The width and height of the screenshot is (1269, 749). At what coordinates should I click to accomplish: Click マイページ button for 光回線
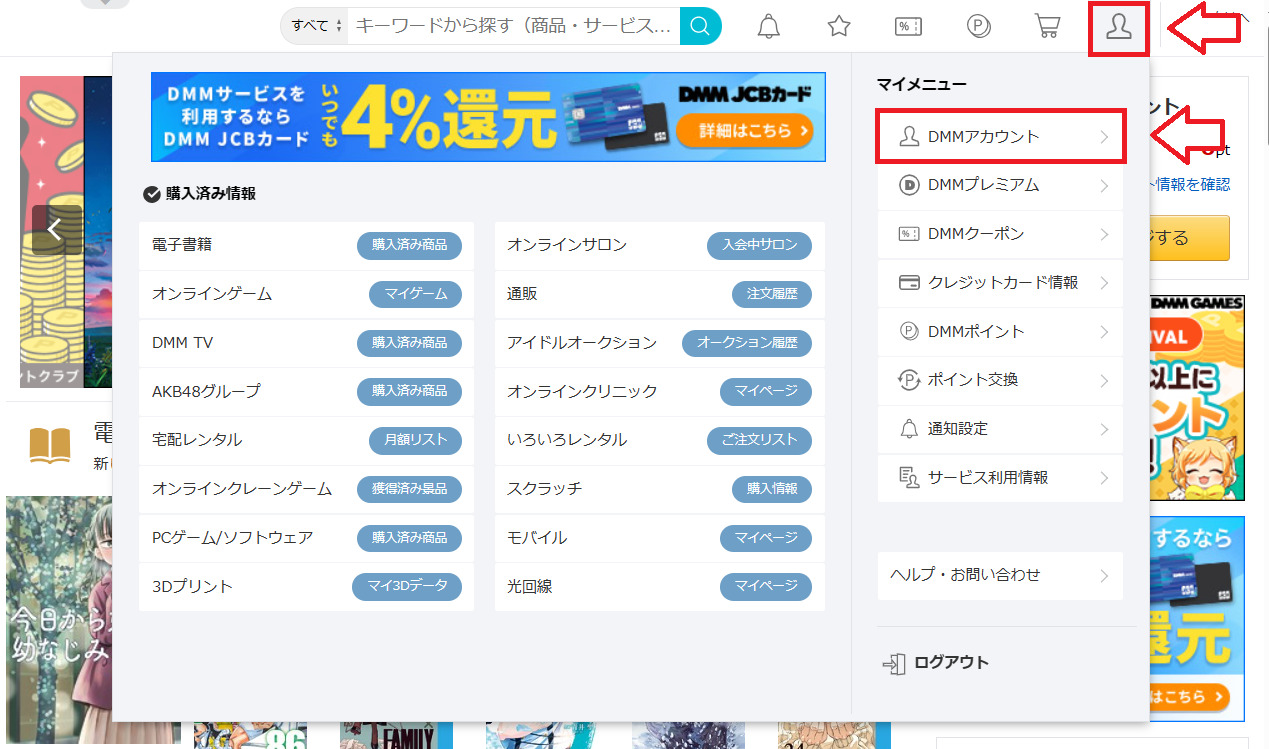click(x=766, y=587)
